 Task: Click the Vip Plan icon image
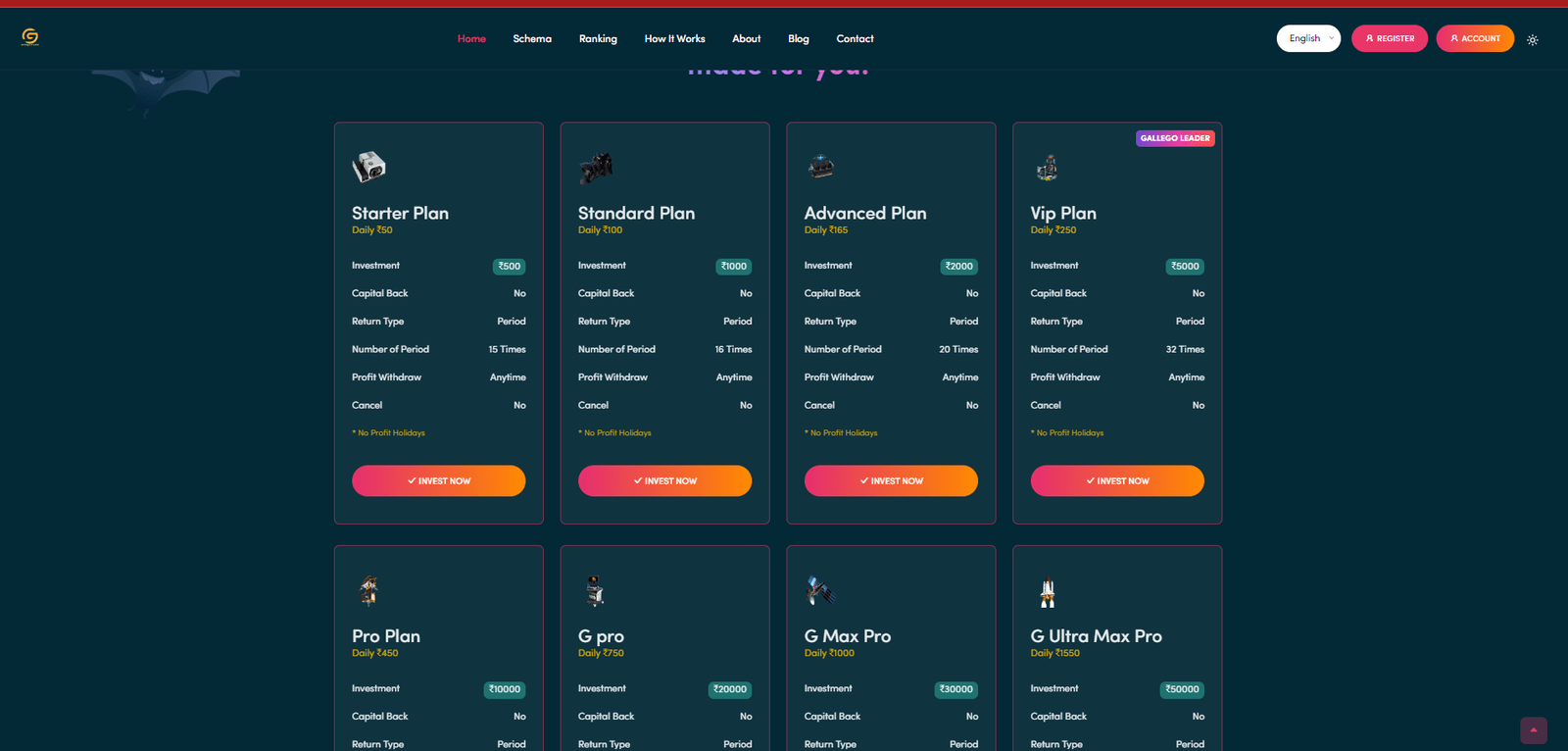(1048, 169)
